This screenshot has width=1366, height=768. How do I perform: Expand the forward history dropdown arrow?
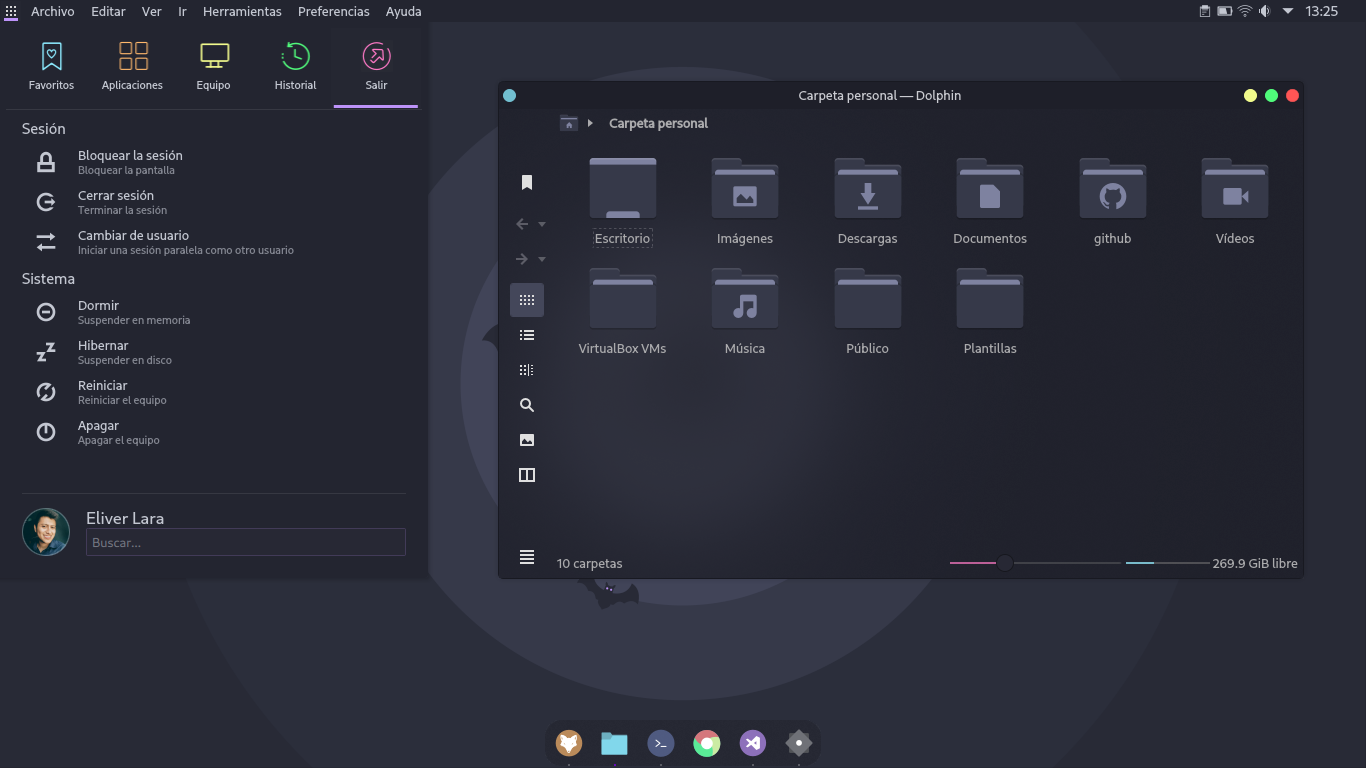click(x=542, y=260)
